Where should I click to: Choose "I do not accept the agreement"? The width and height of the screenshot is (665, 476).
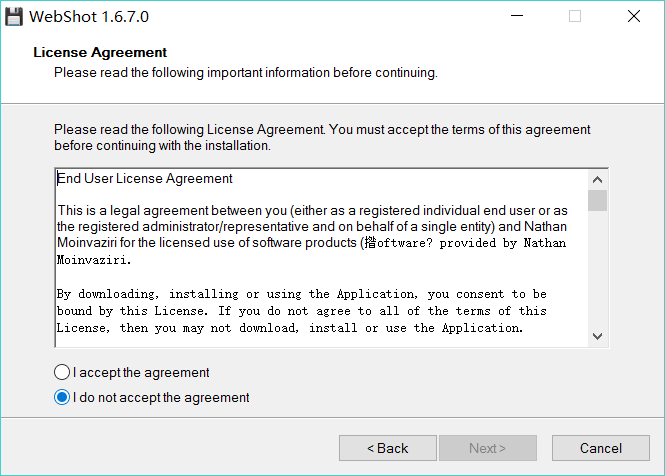(64, 398)
